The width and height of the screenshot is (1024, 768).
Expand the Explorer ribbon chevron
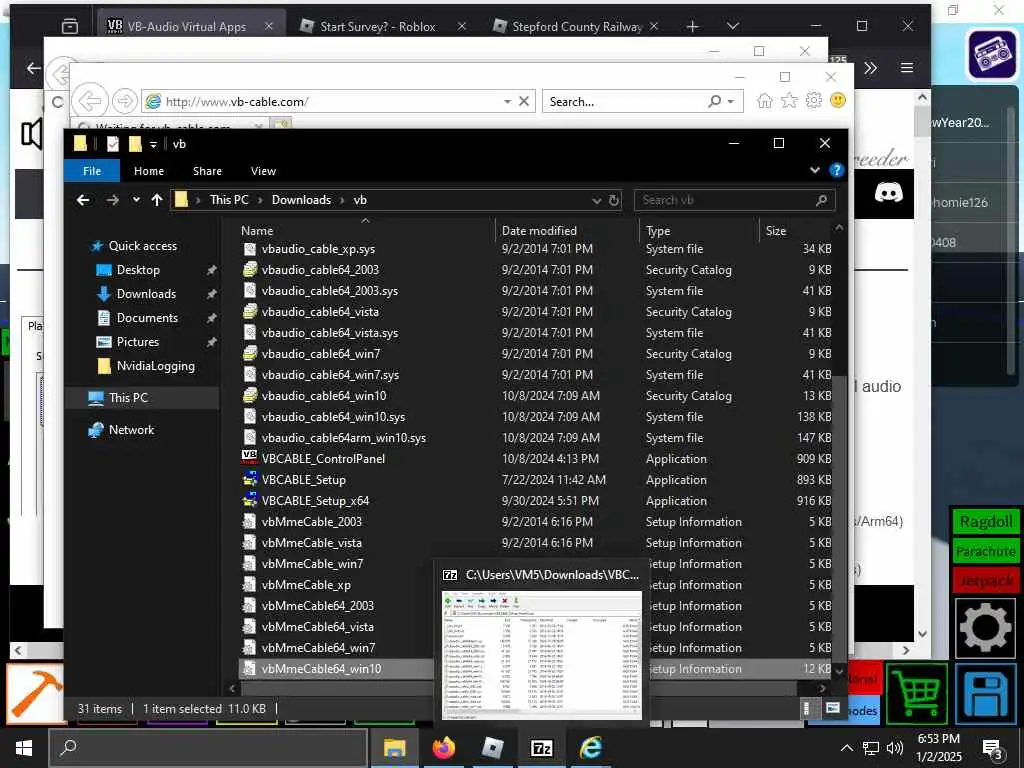point(814,170)
